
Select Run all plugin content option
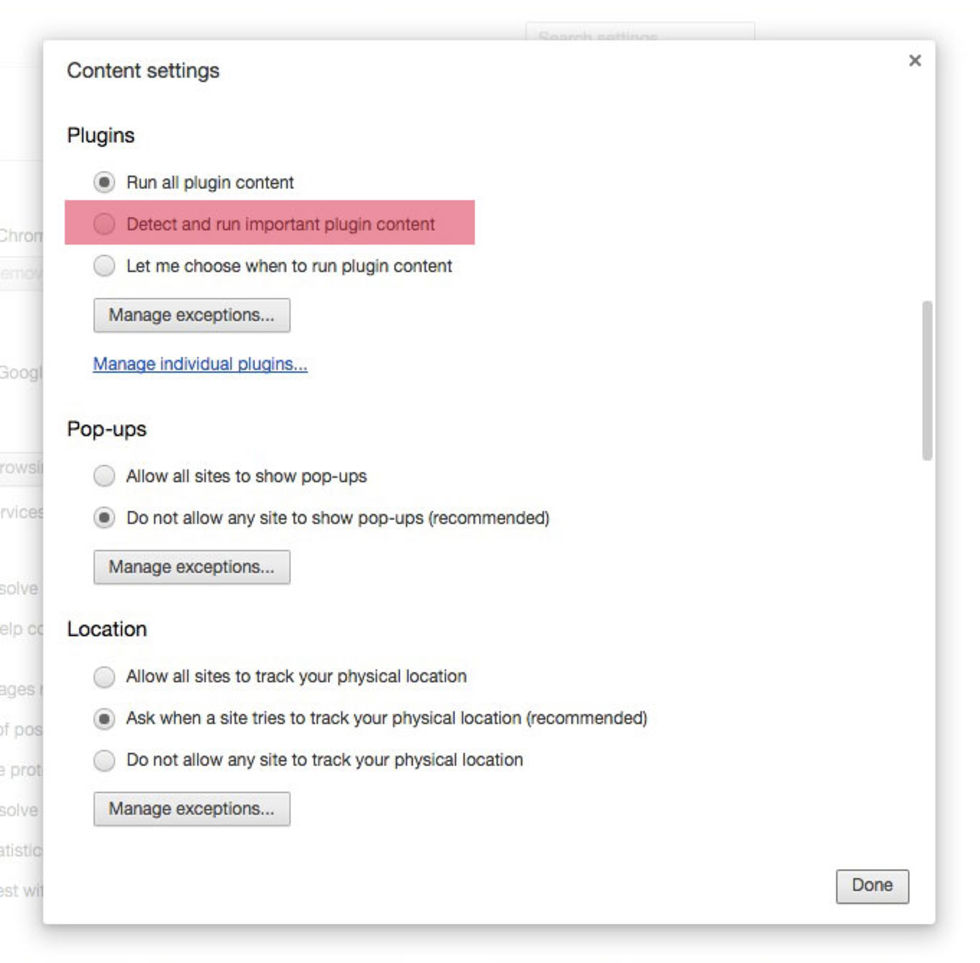click(104, 183)
